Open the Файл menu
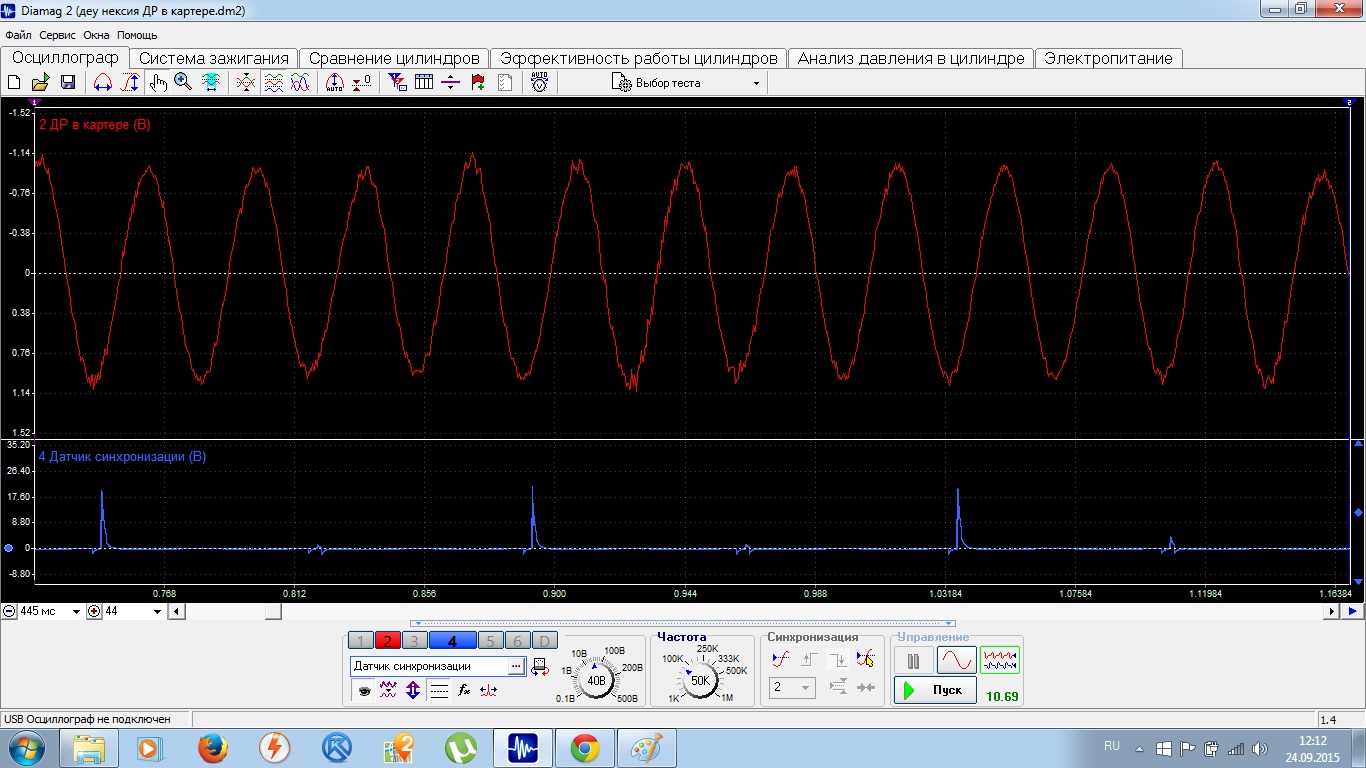 click(x=19, y=35)
